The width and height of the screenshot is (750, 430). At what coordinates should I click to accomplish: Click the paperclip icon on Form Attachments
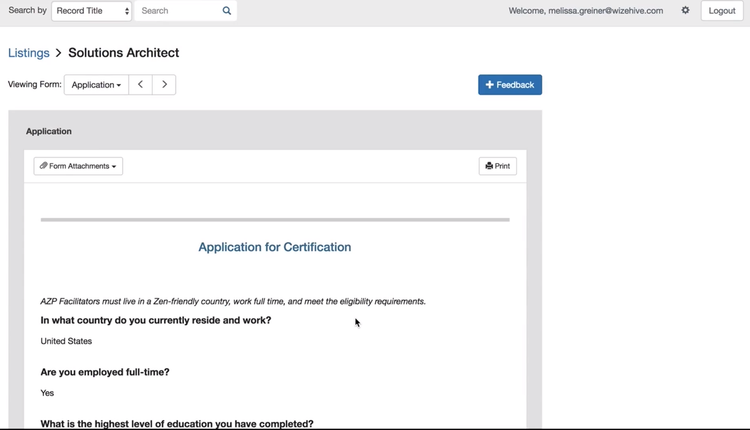[44, 166]
